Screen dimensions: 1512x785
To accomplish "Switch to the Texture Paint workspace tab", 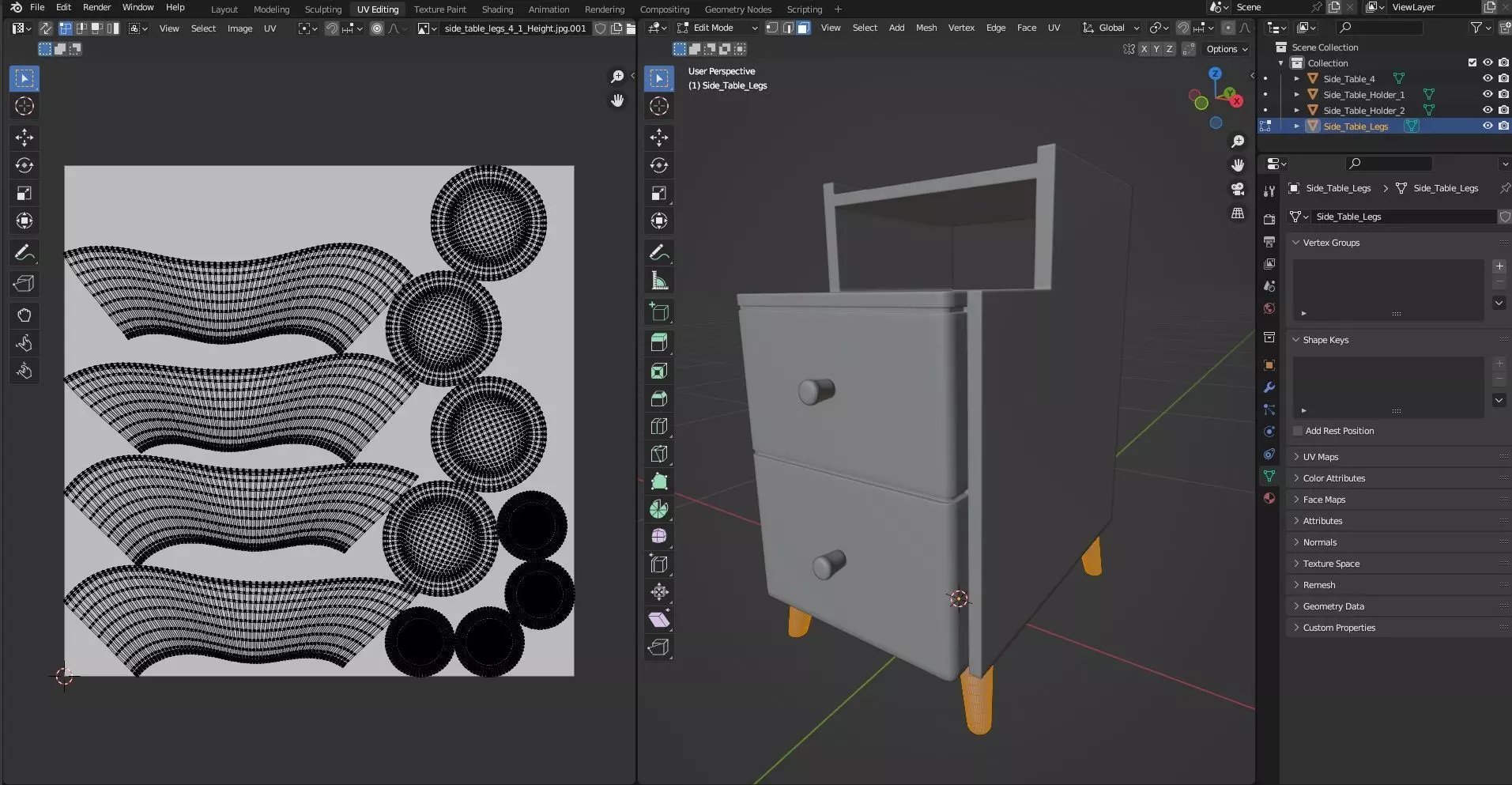I will [439, 9].
